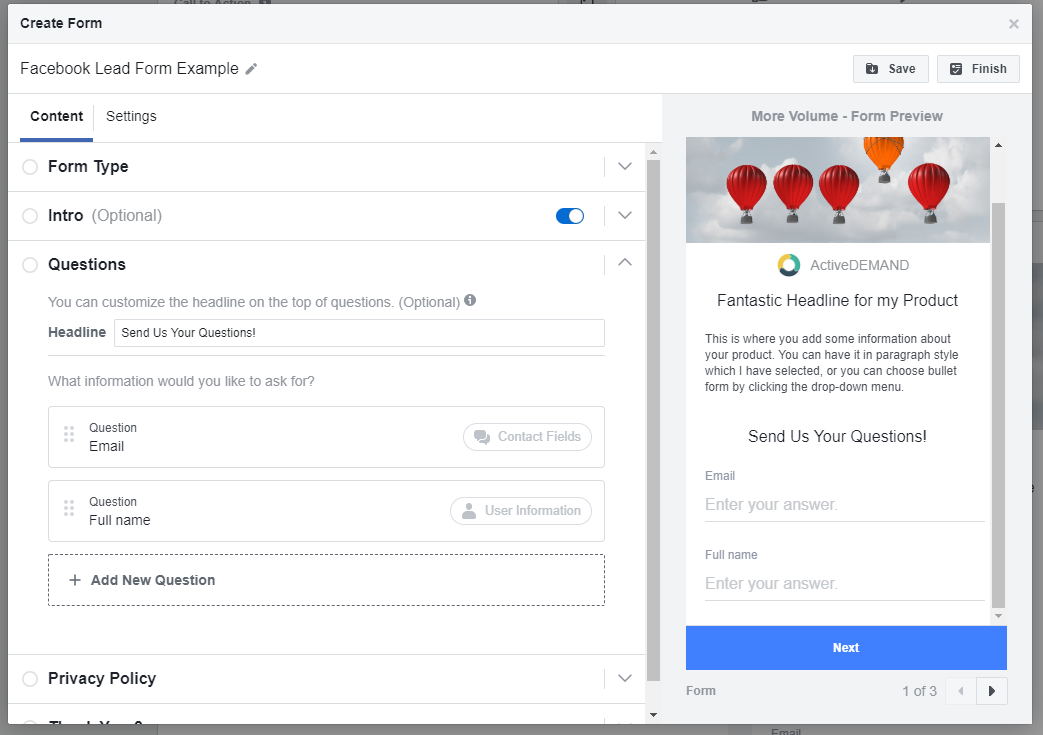1043x735 pixels.
Task: Click 'Fantastic Headline for my Product' text
Action: click(837, 301)
